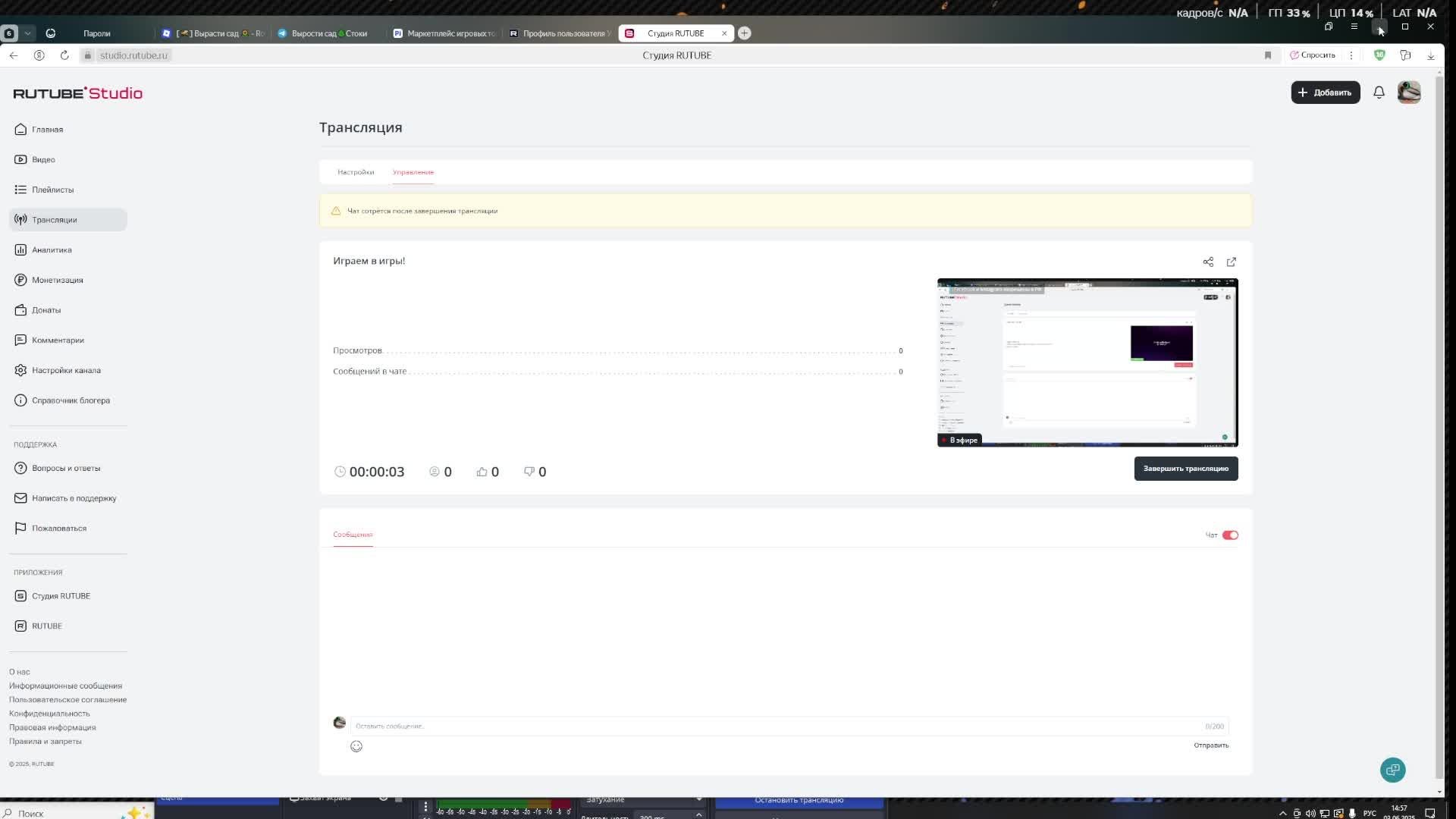Click the user avatar in the header

(x=1409, y=93)
